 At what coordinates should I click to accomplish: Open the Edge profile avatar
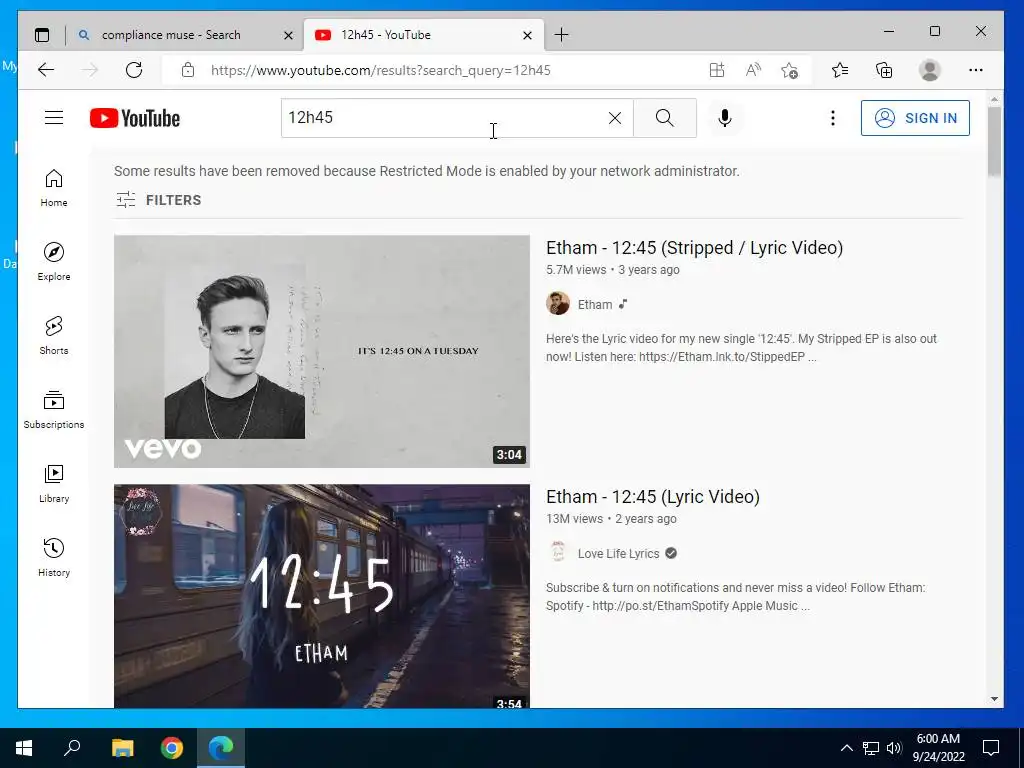pos(929,70)
